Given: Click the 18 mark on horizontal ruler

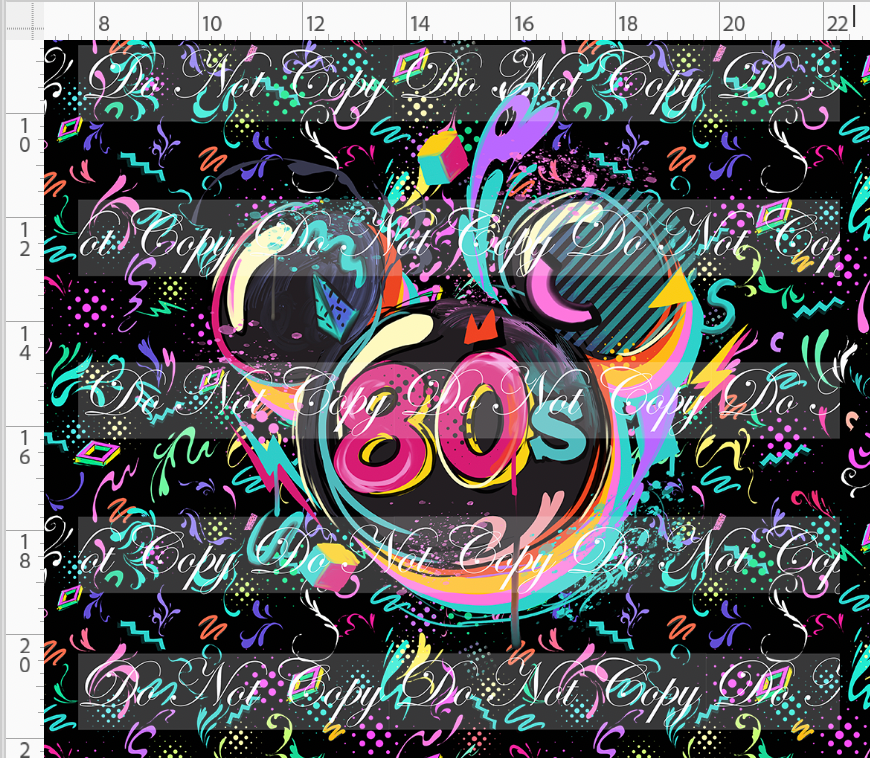Looking at the screenshot, I should click(628, 24).
